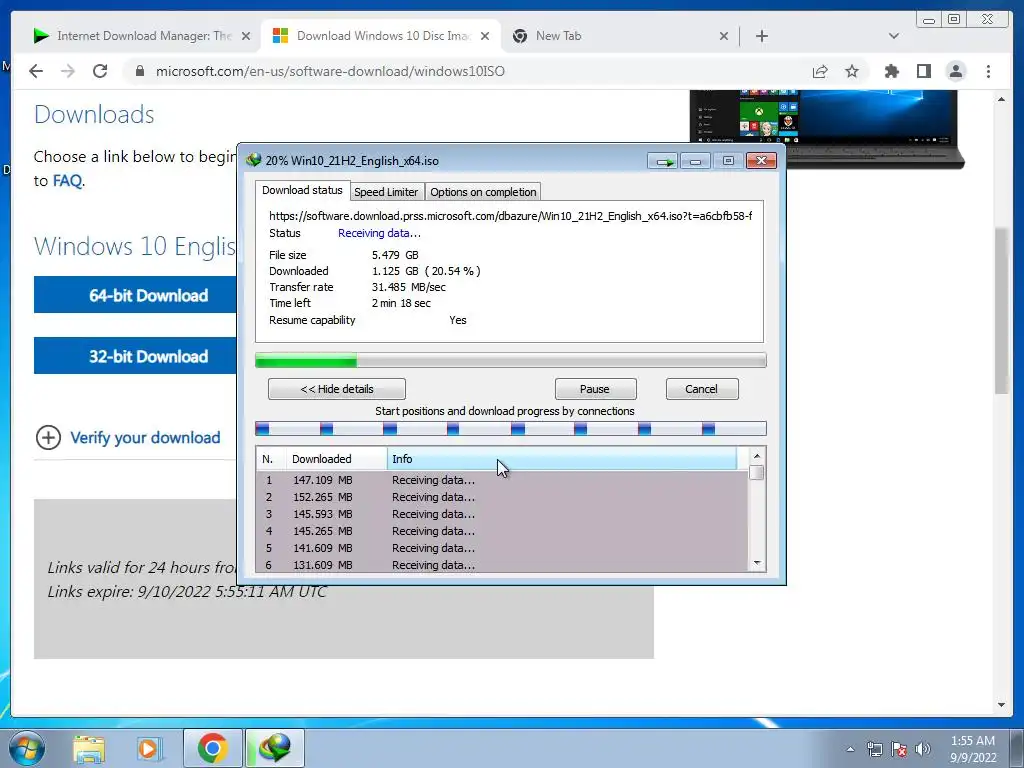The width and height of the screenshot is (1024, 768).
Task: Open the Chrome three-dot menu
Action: coord(989,71)
